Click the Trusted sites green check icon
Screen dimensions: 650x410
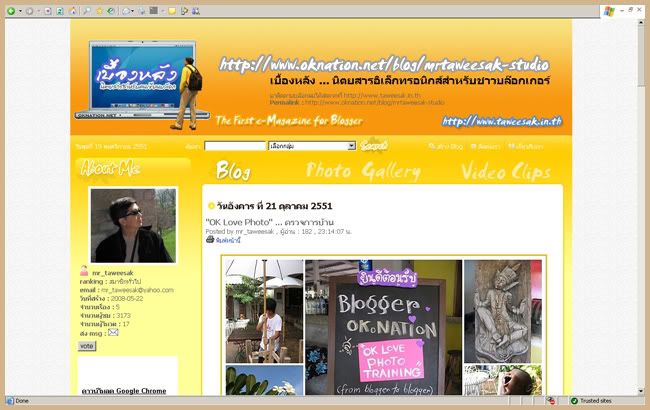(574, 401)
